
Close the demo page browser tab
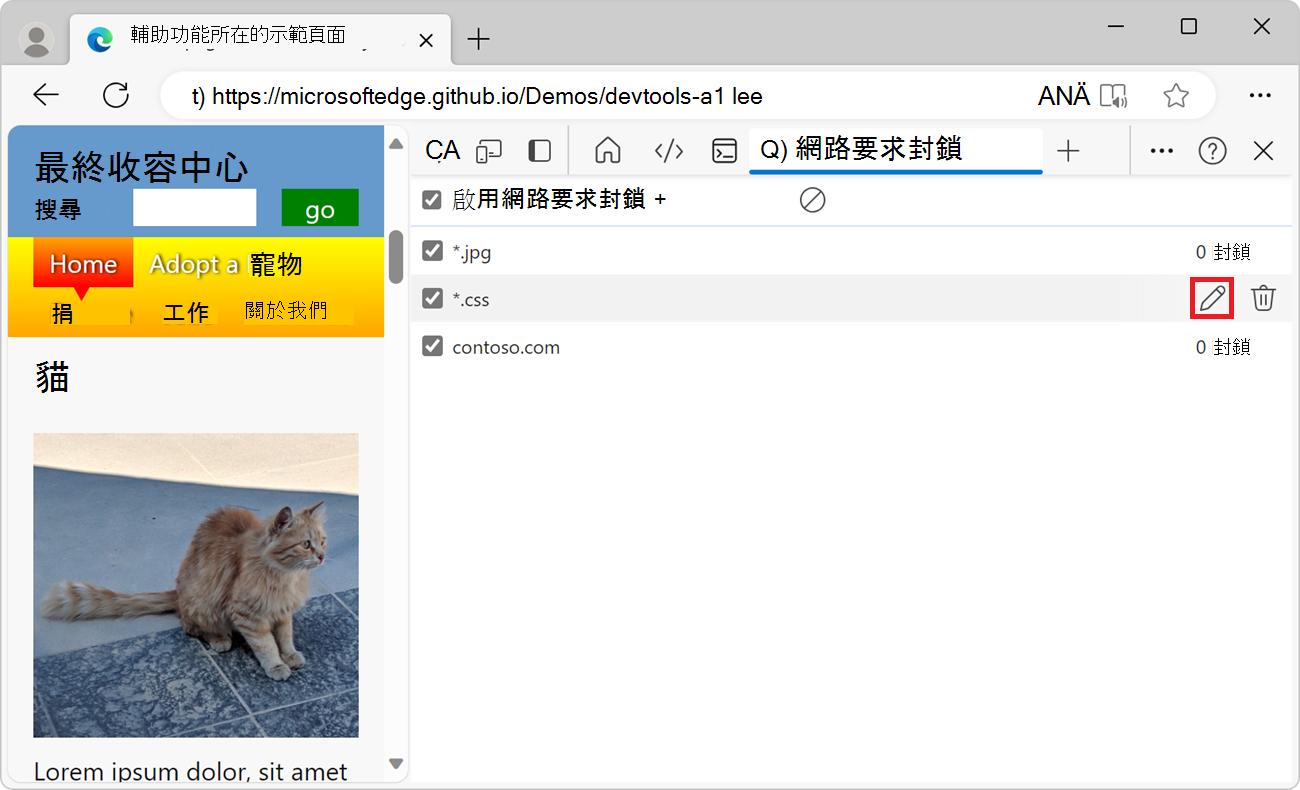426,40
